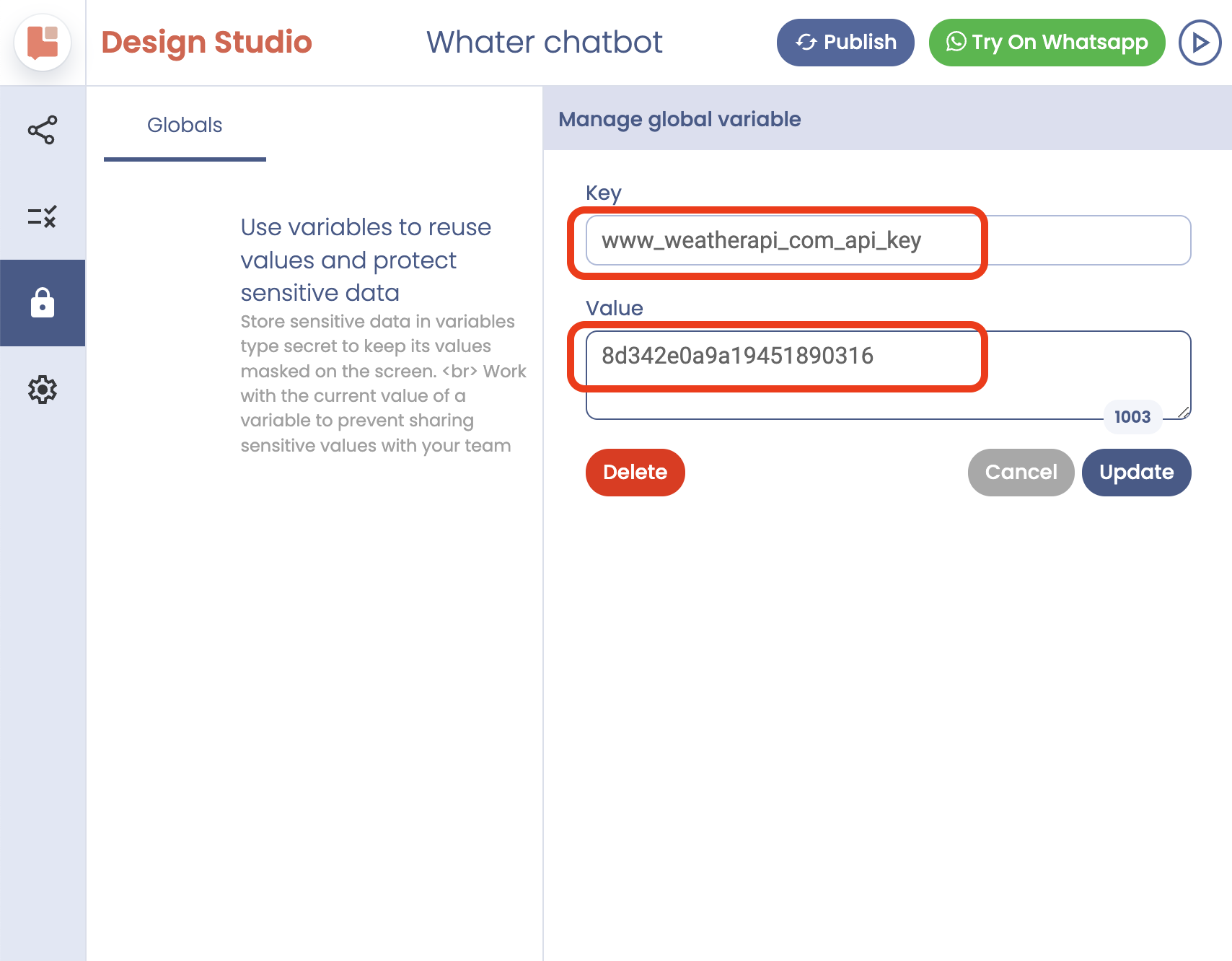Screen dimensions: 1232x961
Task: Click the Whater chatbot title
Action: click(544, 43)
